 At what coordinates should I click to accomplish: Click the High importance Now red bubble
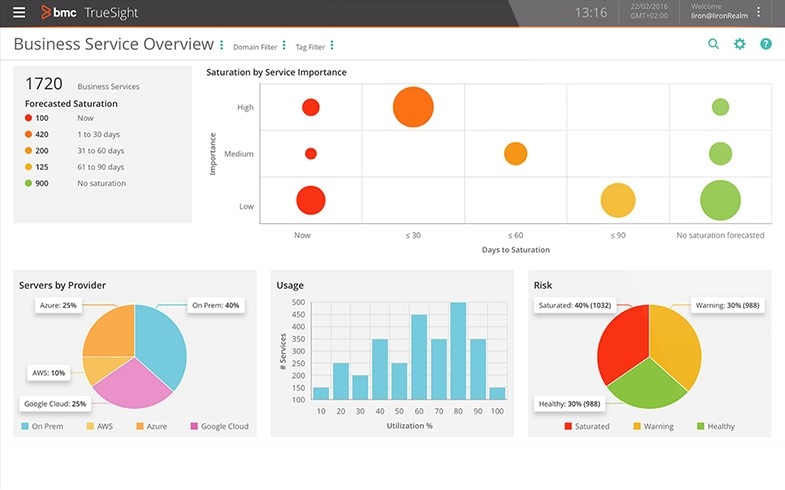click(x=311, y=107)
